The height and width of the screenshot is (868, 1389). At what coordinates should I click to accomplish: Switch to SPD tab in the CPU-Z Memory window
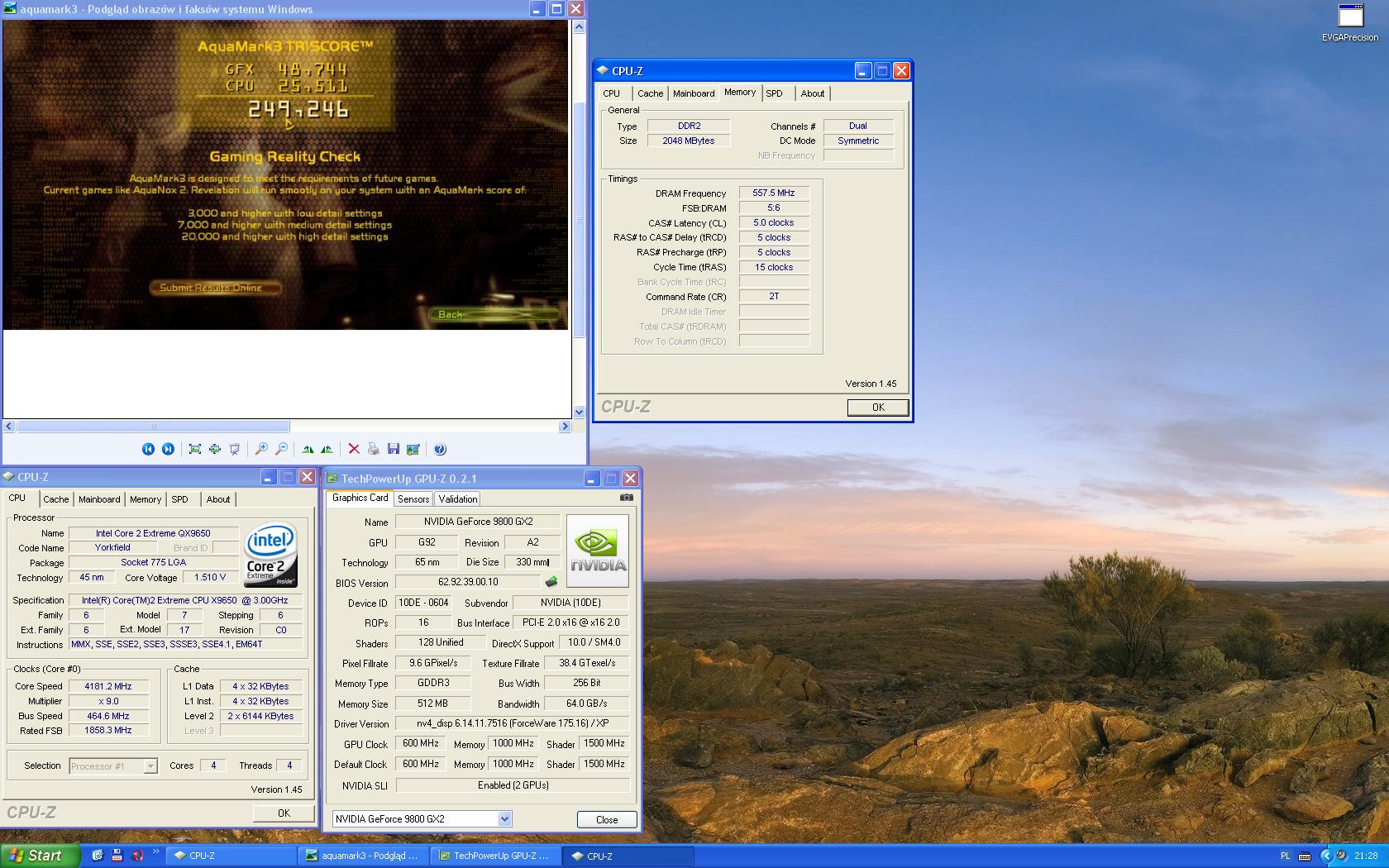[774, 93]
